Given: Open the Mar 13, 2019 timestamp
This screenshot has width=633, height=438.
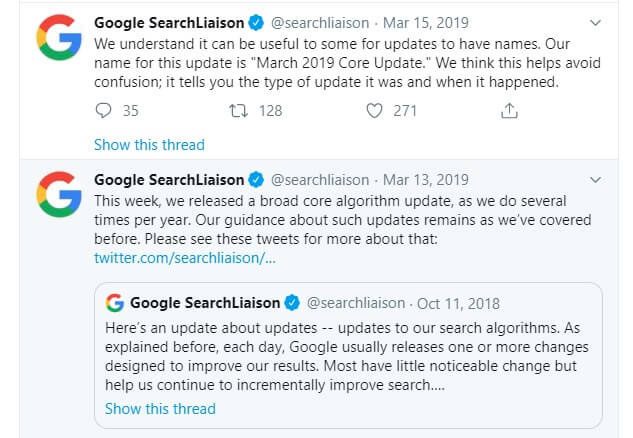Looking at the screenshot, I should click(425, 180).
